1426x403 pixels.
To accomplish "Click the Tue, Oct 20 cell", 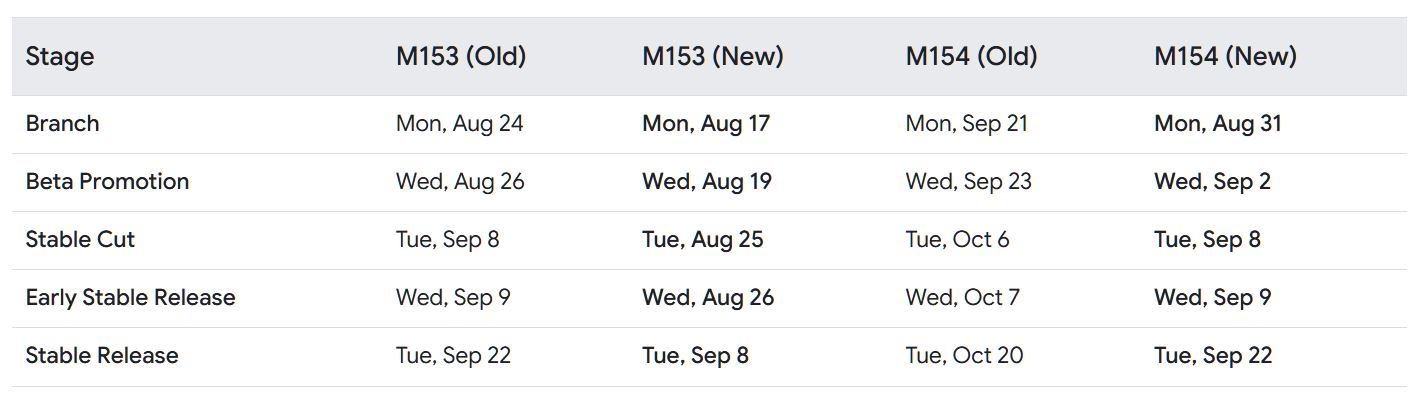I will (964, 356).
